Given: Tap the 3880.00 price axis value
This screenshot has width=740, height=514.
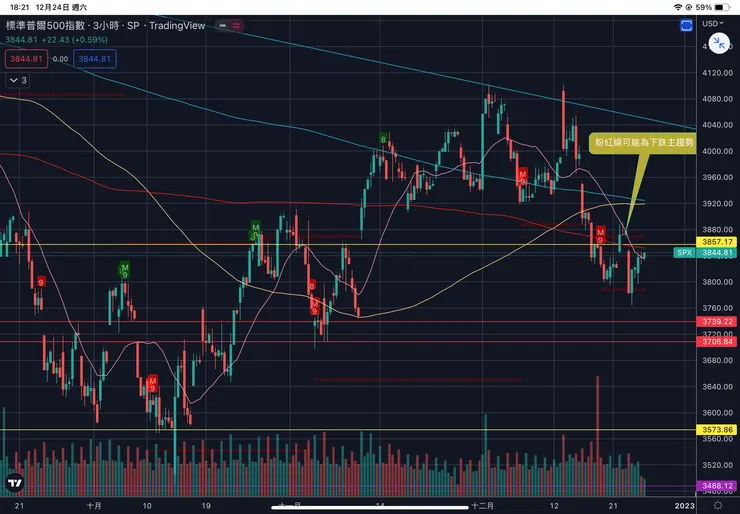Looking at the screenshot, I should [x=717, y=230].
